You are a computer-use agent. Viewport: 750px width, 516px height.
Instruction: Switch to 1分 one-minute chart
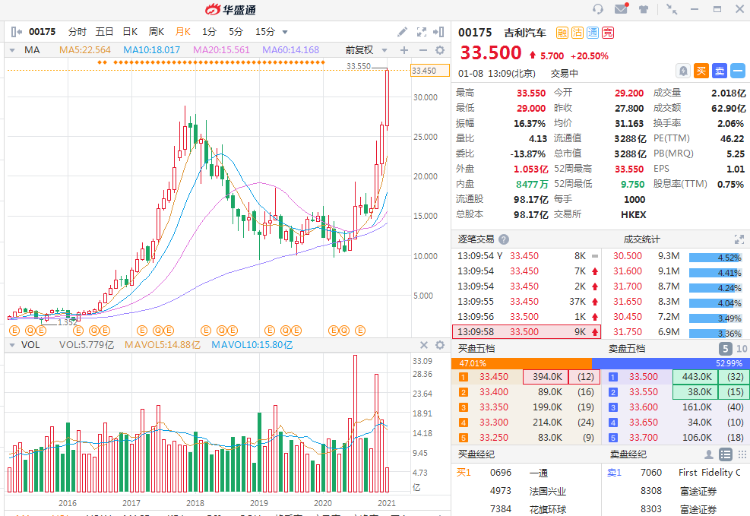209,32
